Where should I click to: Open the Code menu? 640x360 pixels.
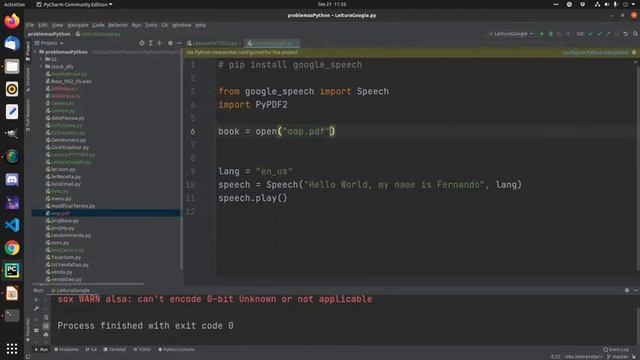point(98,25)
